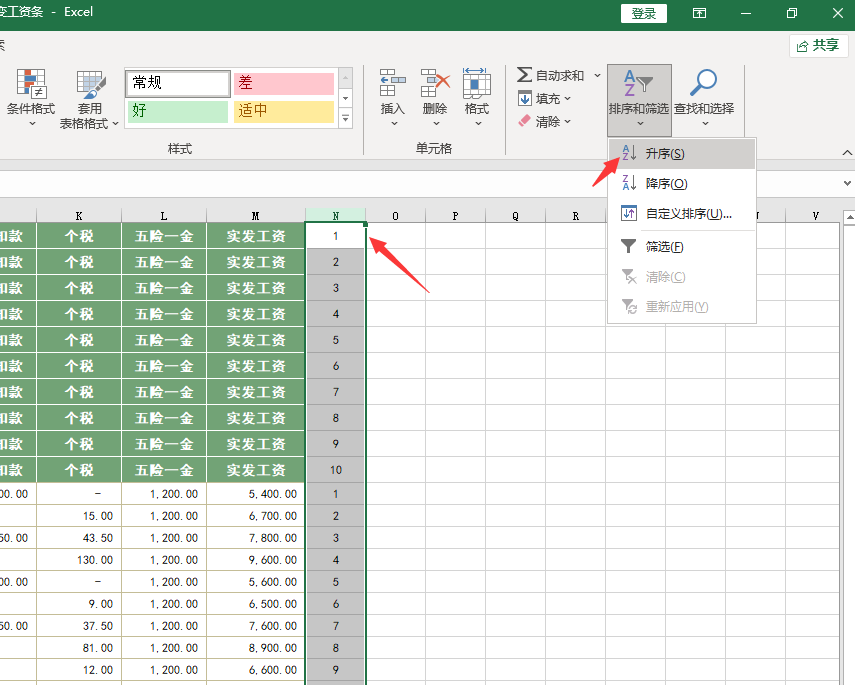
Task: Collapse the ribbon with the chevron arrow
Action: pos(847,153)
